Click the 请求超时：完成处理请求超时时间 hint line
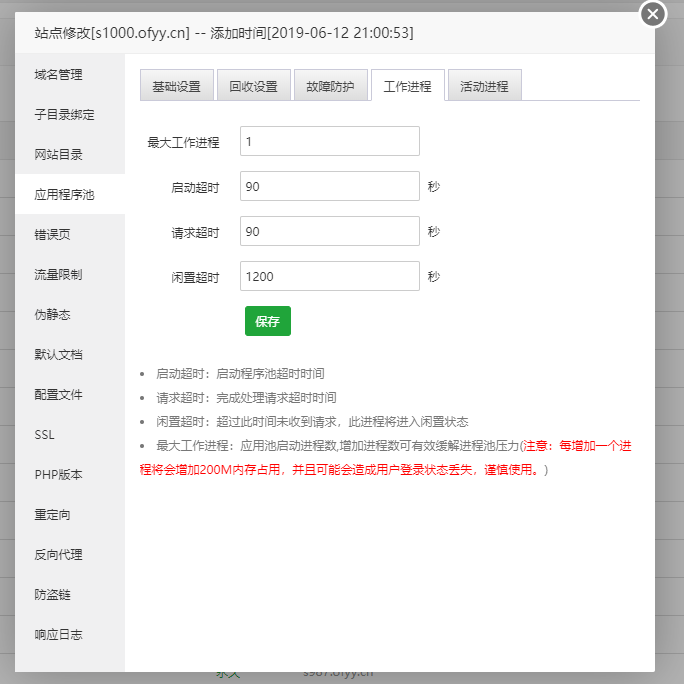Screen dimensions: 684x684 click(x=246, y=398)
